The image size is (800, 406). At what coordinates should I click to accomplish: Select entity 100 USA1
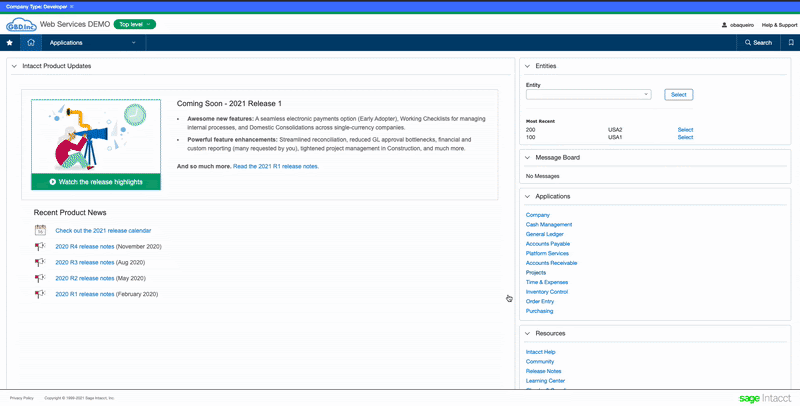pyautogui.click(x=685, y=137)
